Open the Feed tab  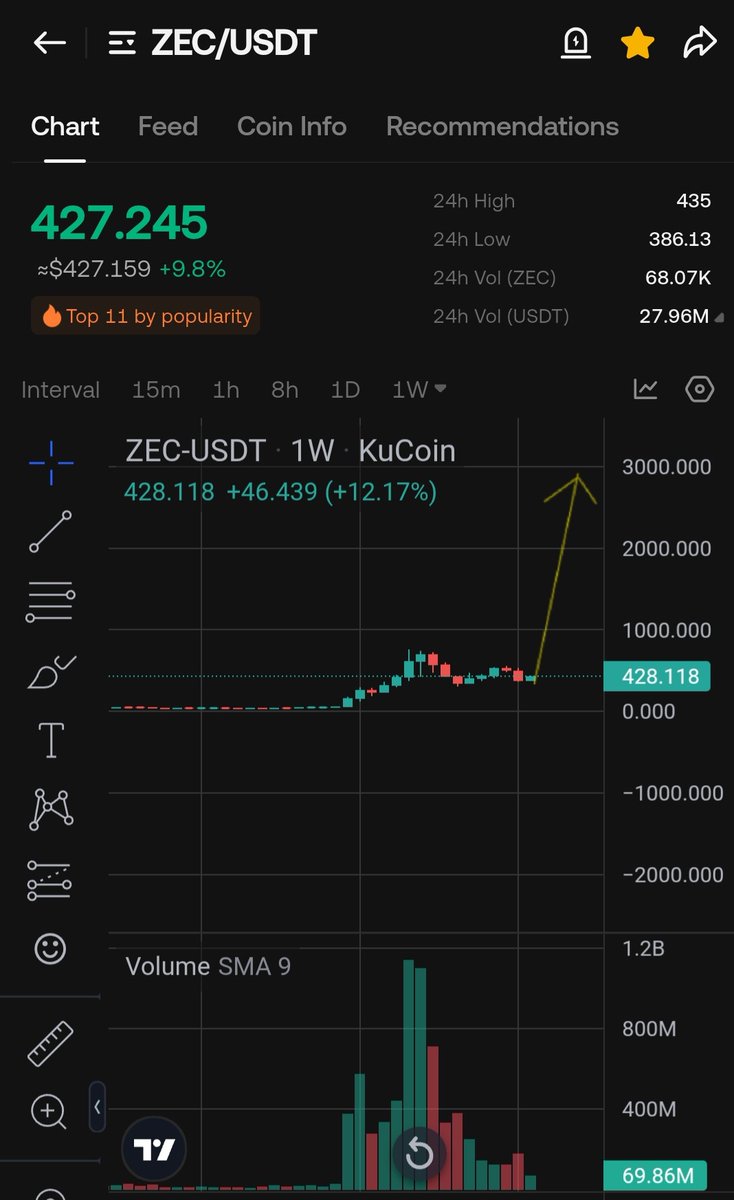coord(168,126)
